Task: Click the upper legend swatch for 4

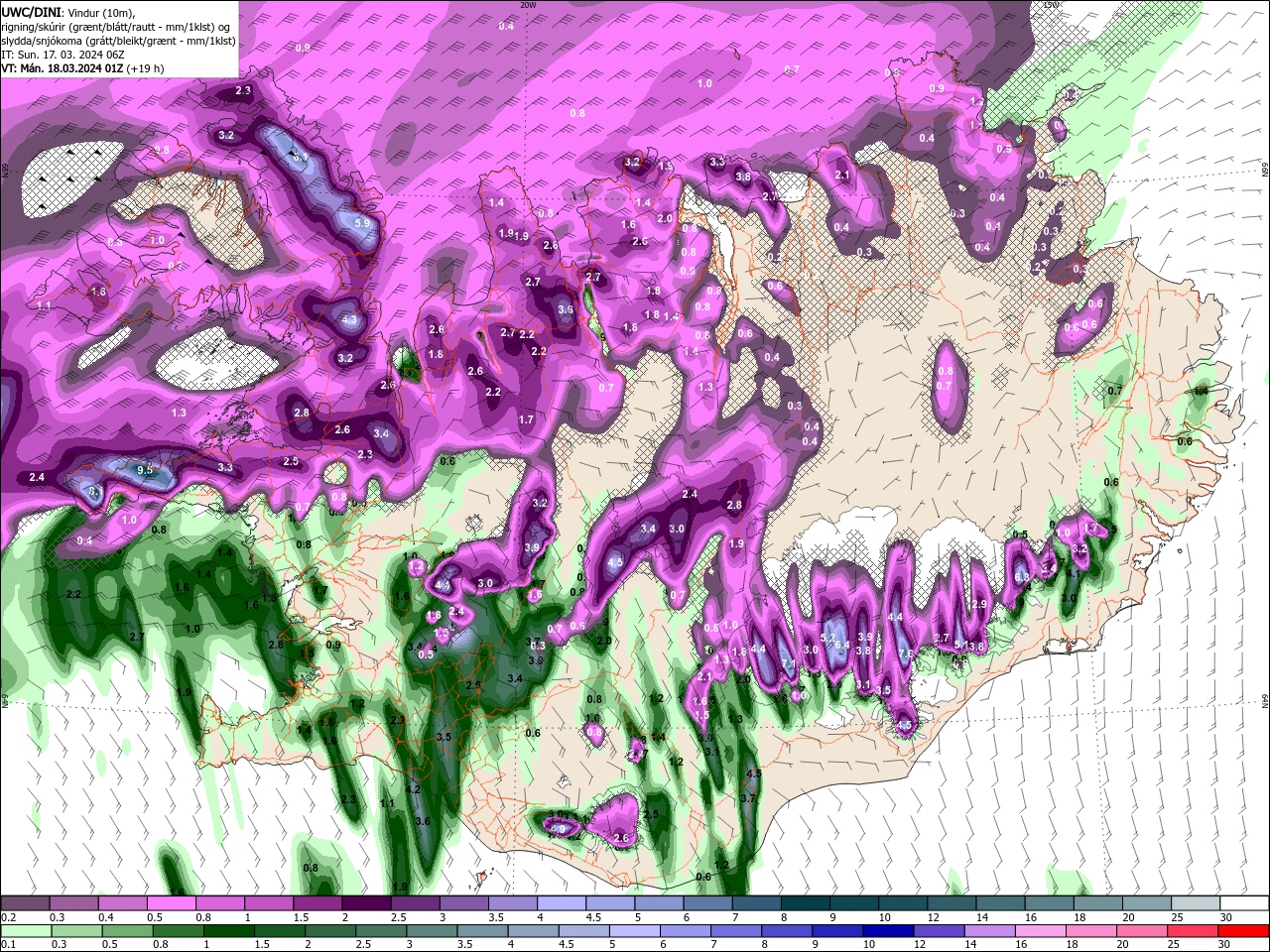Action: coord(561,903)
